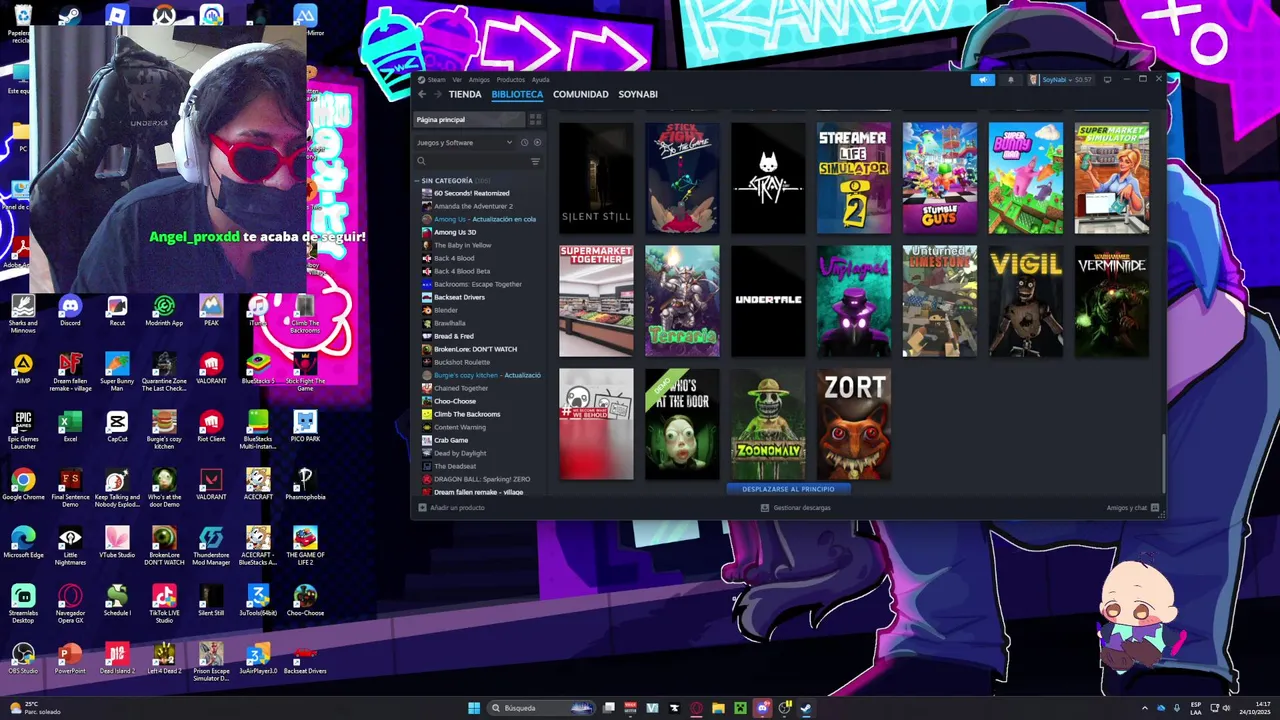Switch to the COMUNIDAD tab

click(581, 94)
